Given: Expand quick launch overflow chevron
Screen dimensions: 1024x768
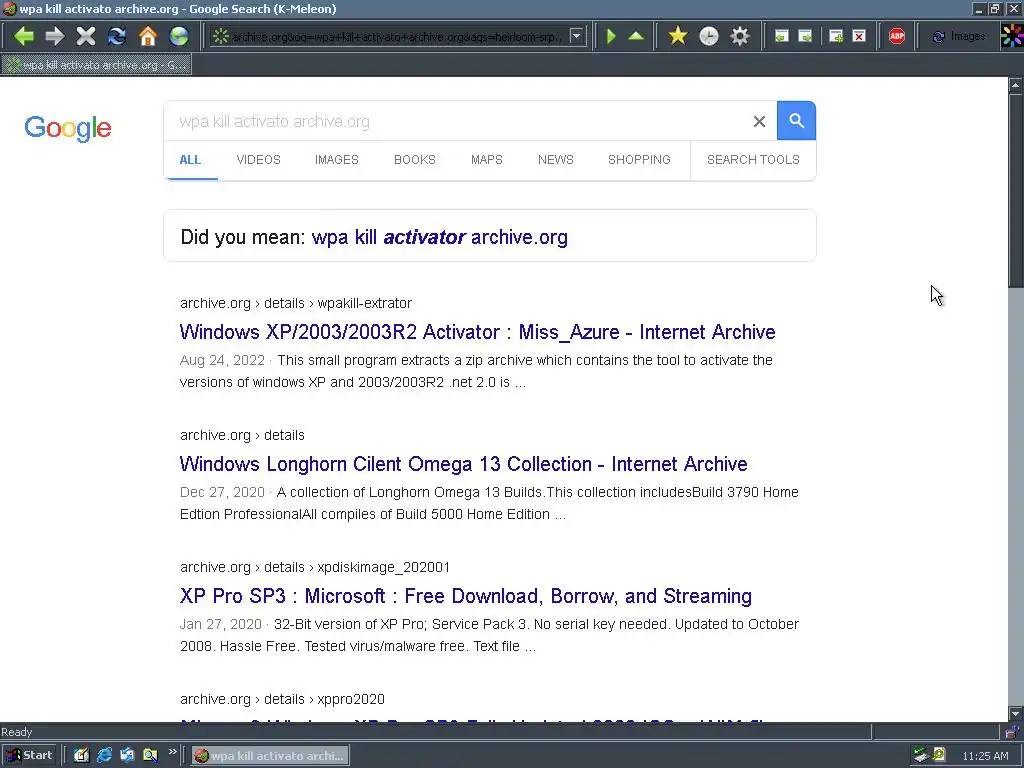Looking at the screenshot, I should 172,752.
